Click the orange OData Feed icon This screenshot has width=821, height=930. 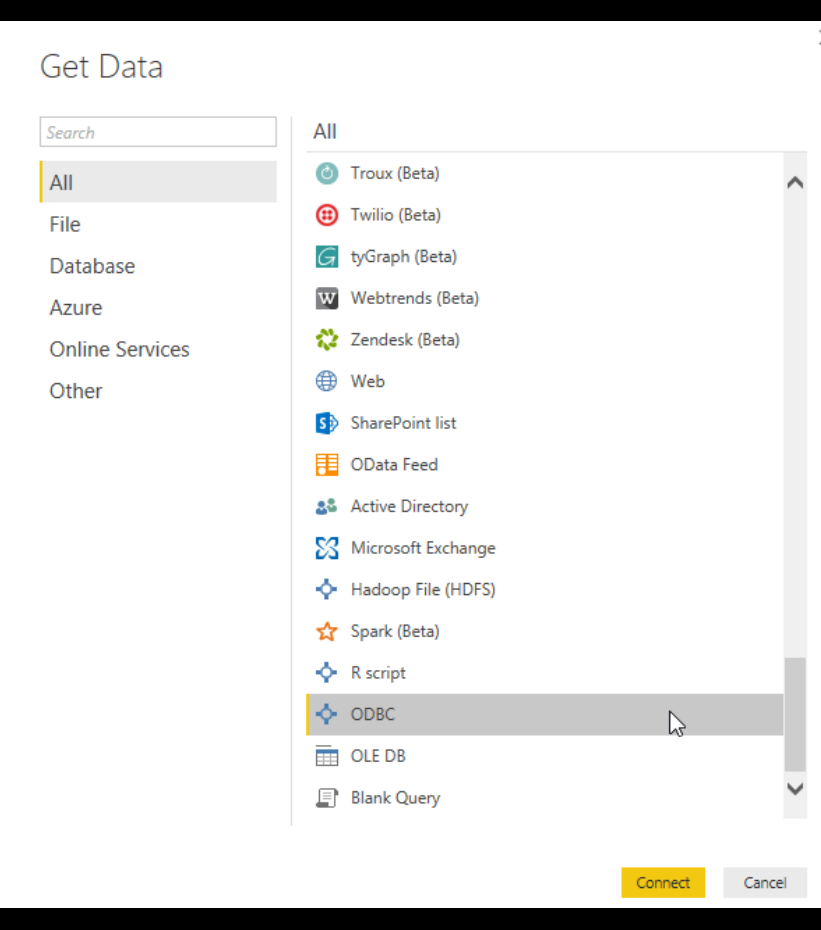coord(326,465)
